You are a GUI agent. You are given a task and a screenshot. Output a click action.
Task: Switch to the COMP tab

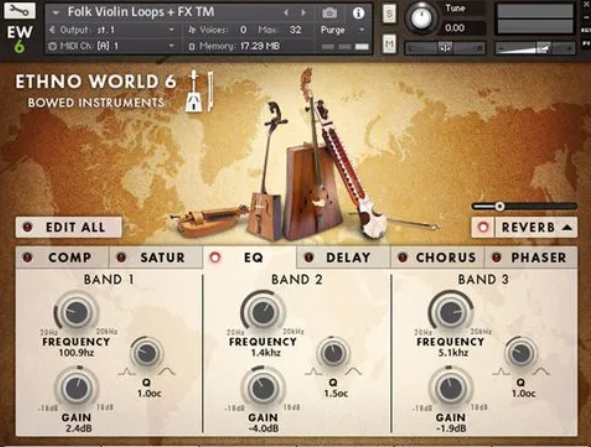(63, 257)
